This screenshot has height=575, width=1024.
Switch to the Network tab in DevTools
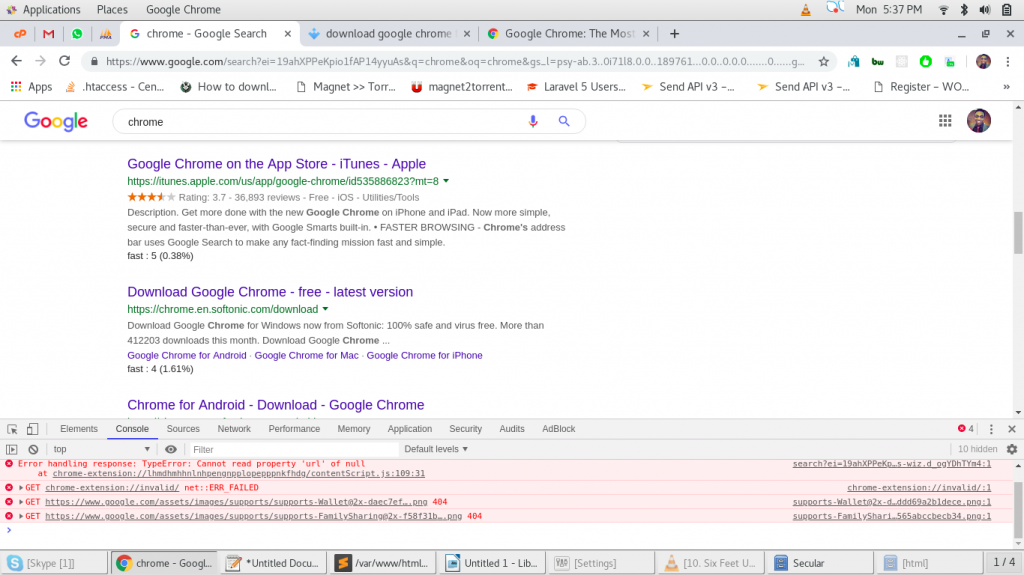pyautogui.click(x=234, y=429)
